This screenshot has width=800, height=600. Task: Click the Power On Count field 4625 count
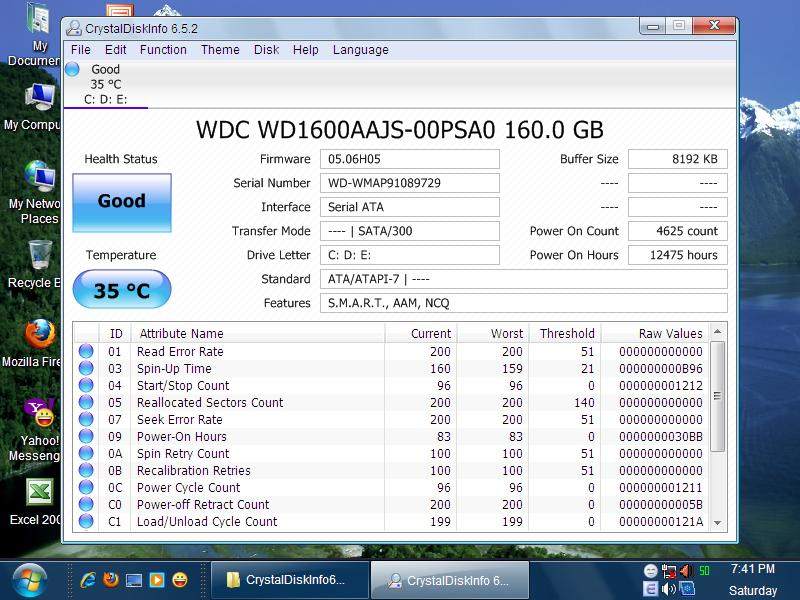678,231
